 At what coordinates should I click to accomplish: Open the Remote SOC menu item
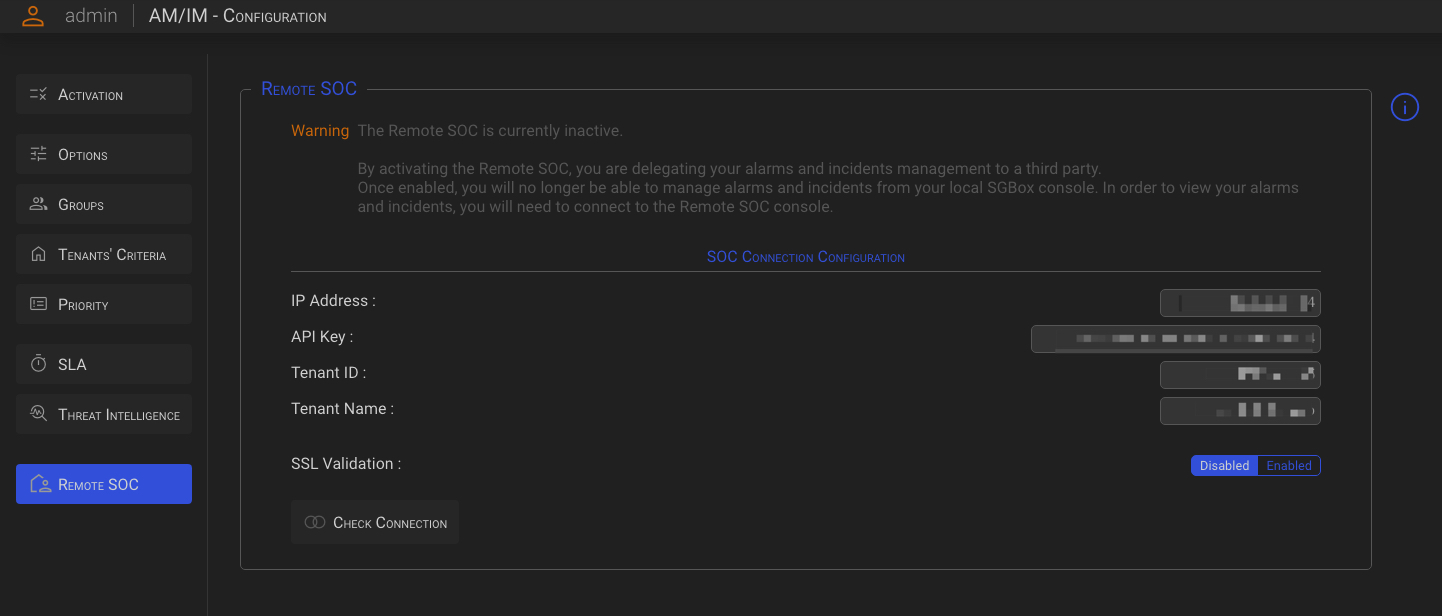point(104,484)
